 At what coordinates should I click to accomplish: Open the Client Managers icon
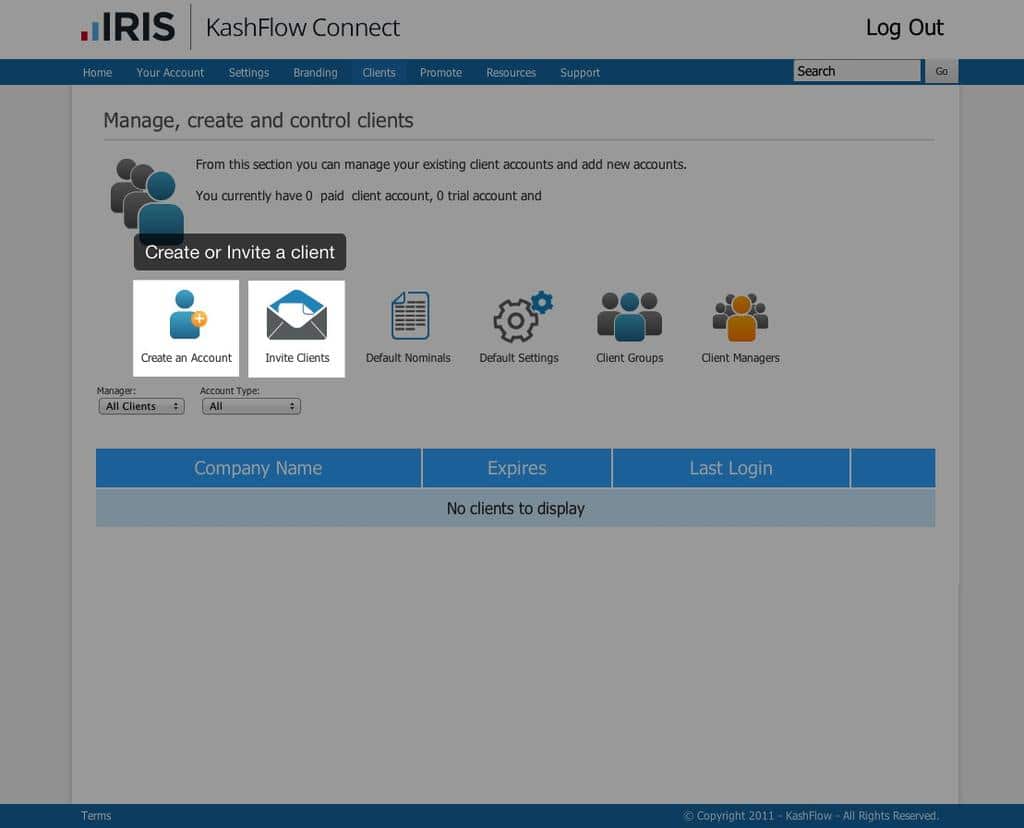740,316
